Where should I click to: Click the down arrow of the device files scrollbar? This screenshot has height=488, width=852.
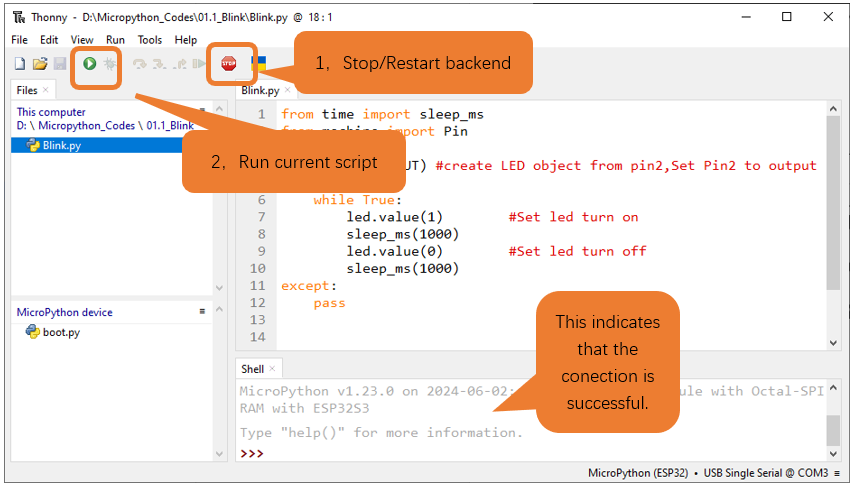(219, 454)
